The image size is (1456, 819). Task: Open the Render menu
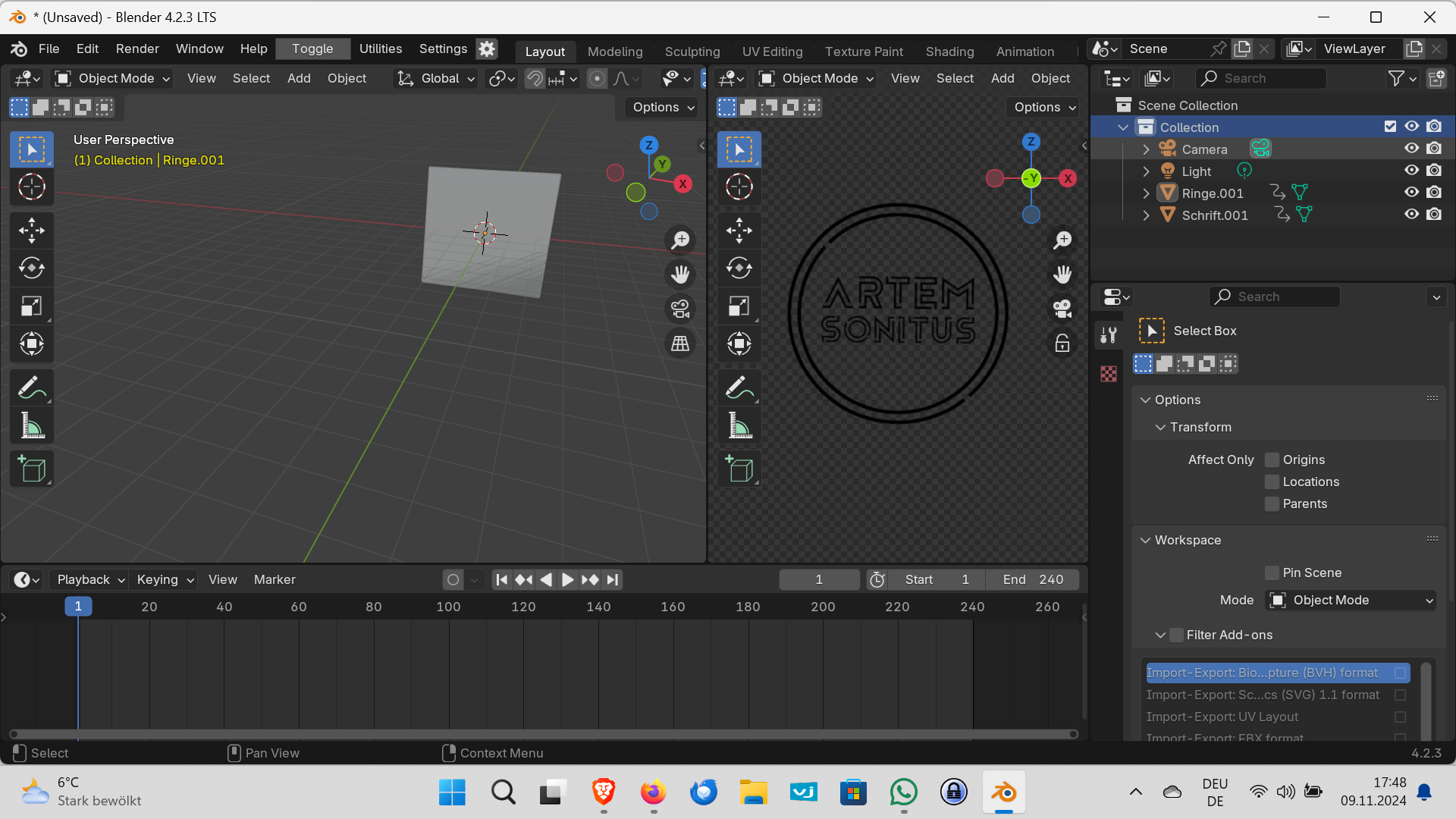137,49
